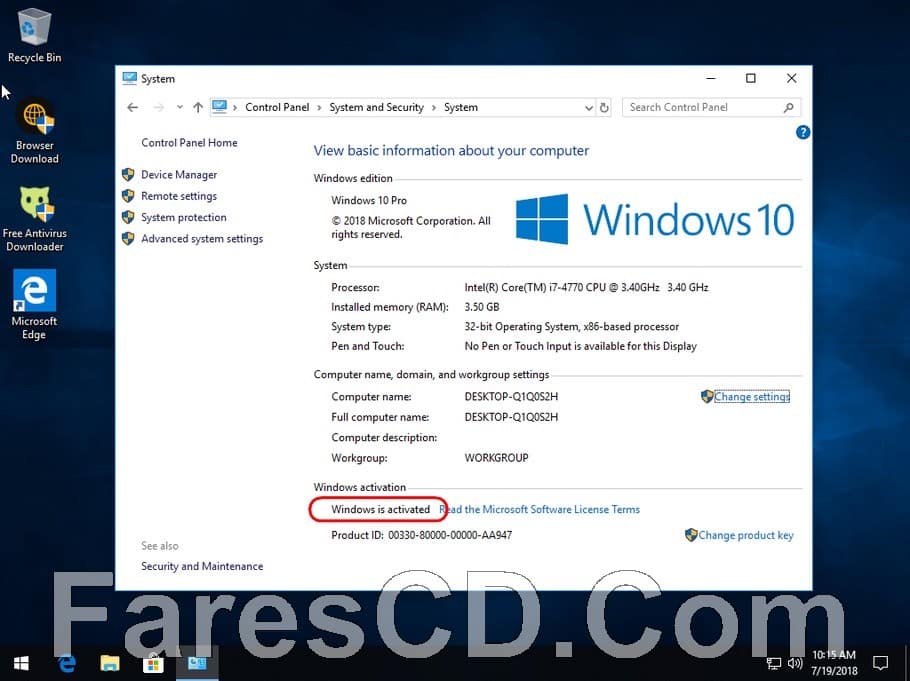Click System window taskbar button

pyautogui.click(x=197, y=663)
